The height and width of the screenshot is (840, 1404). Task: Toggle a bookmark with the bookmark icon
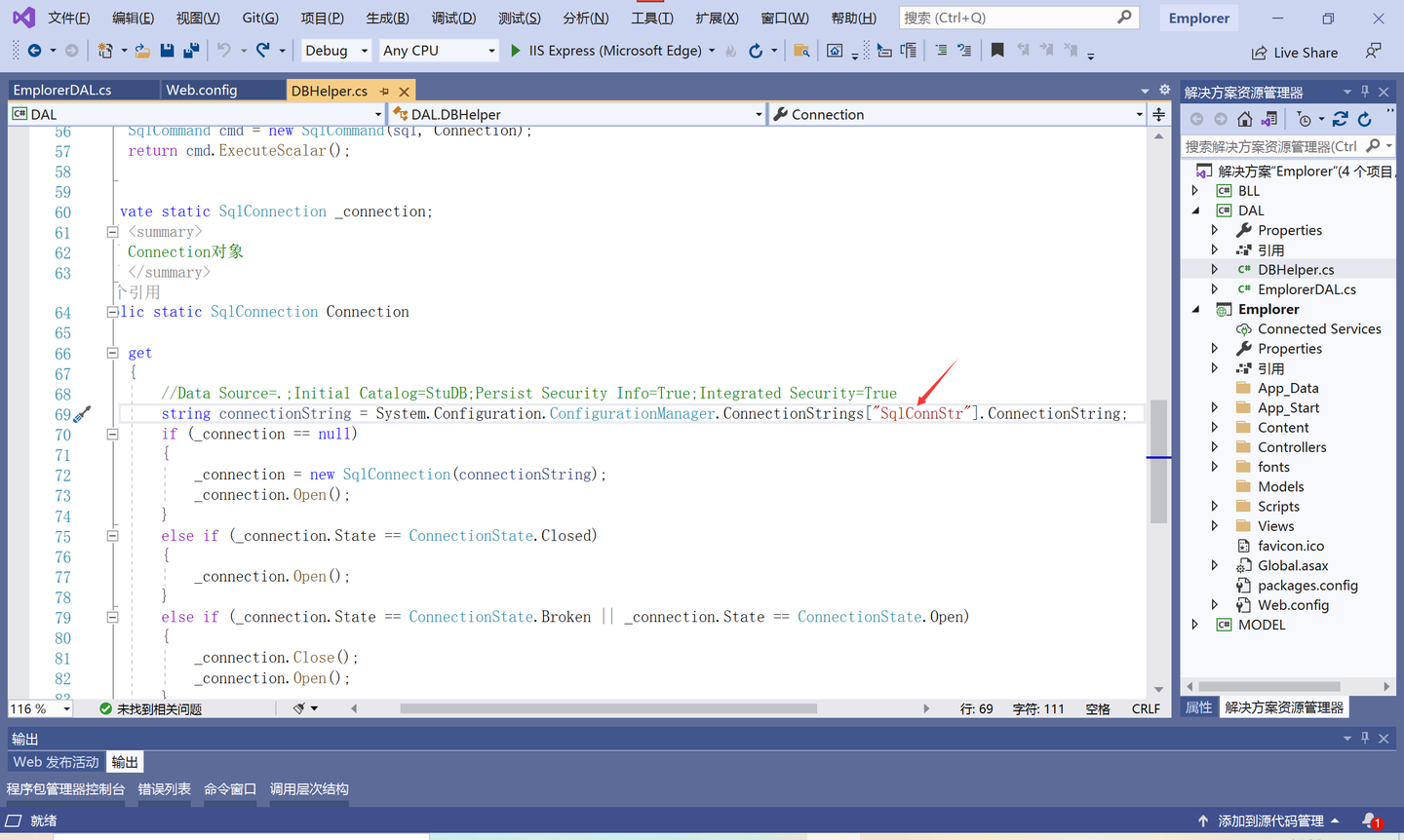point(997,51)
